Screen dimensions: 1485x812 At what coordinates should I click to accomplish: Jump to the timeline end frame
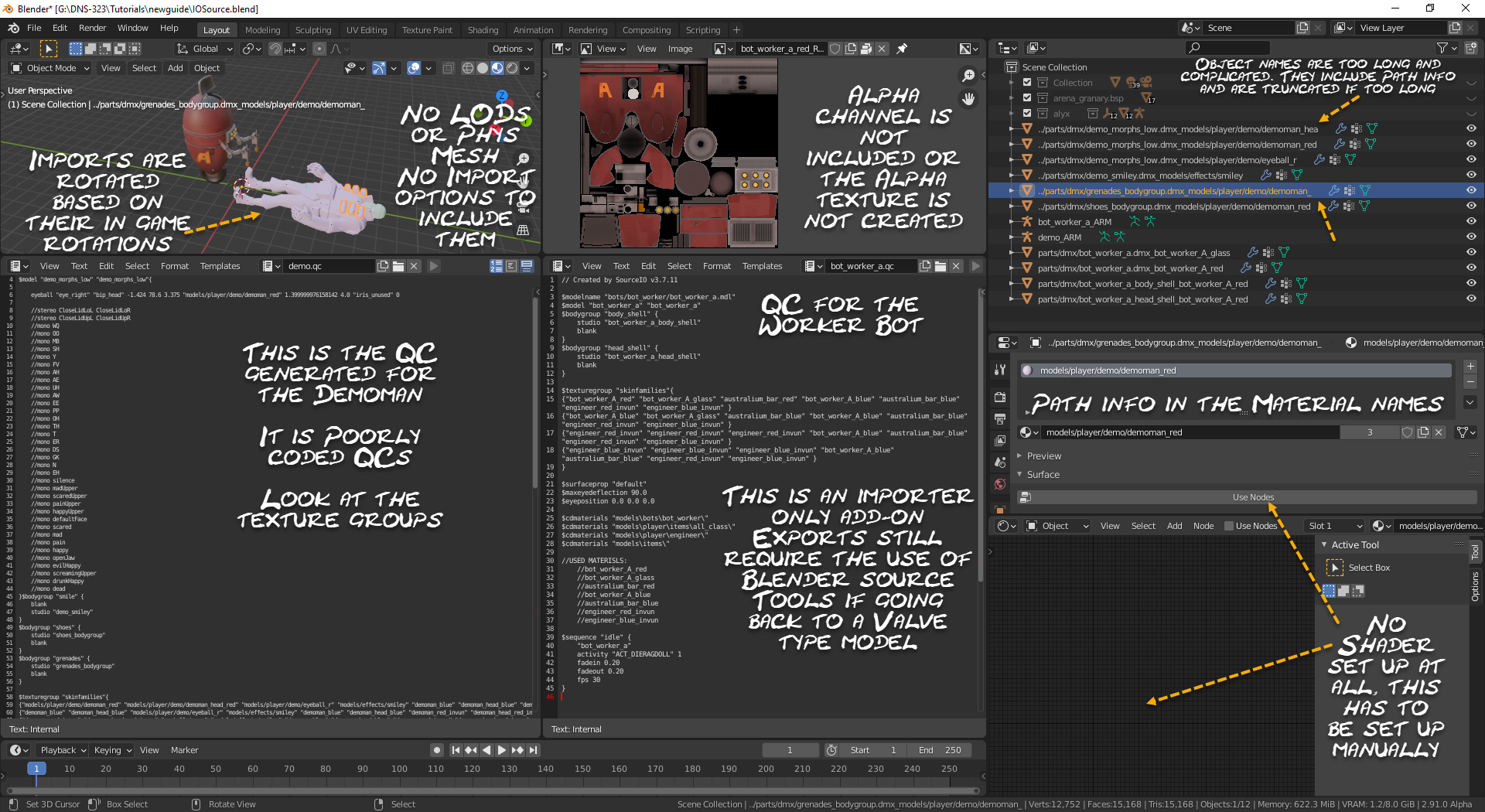(533, 750)
